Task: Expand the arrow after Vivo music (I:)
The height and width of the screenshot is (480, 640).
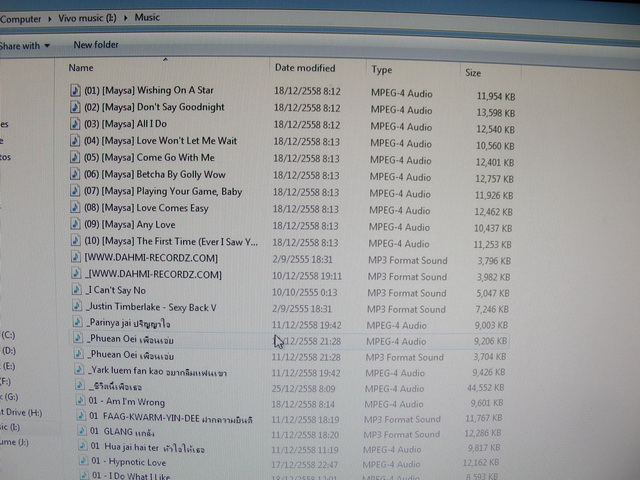Action: tap(126, 18)
